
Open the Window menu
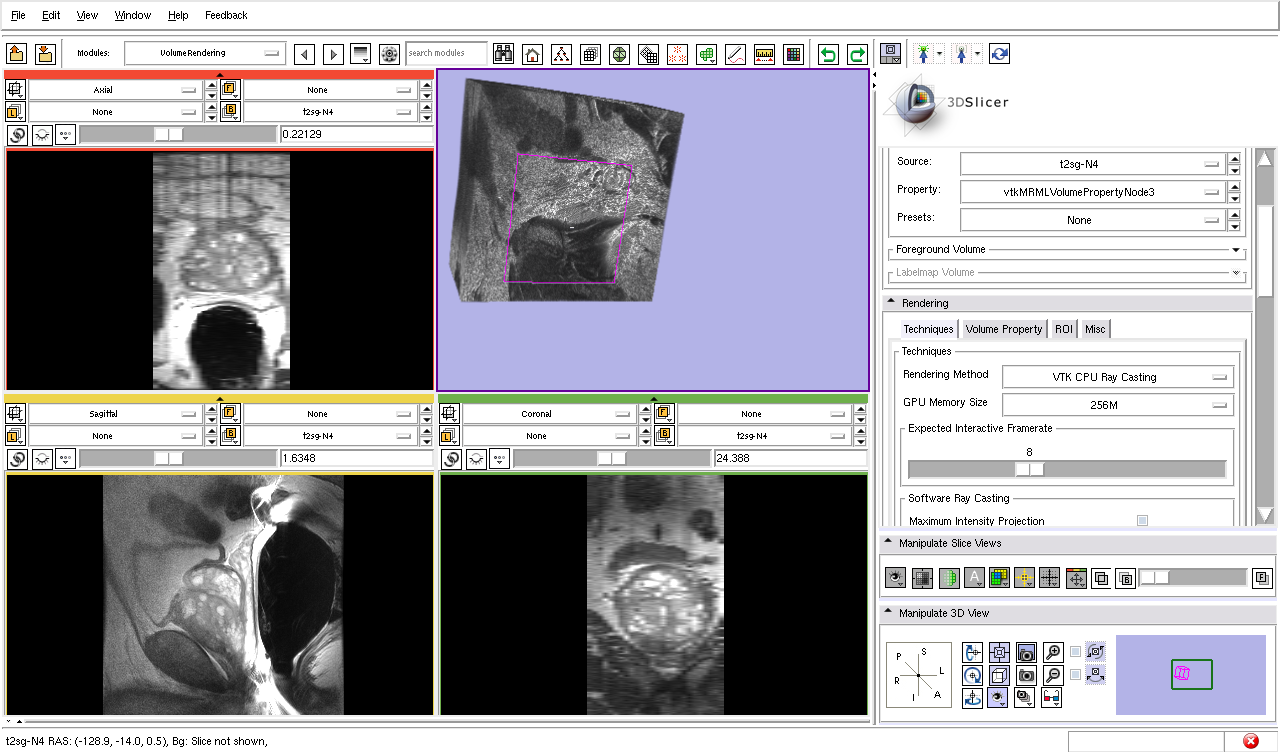coord(132,15)
